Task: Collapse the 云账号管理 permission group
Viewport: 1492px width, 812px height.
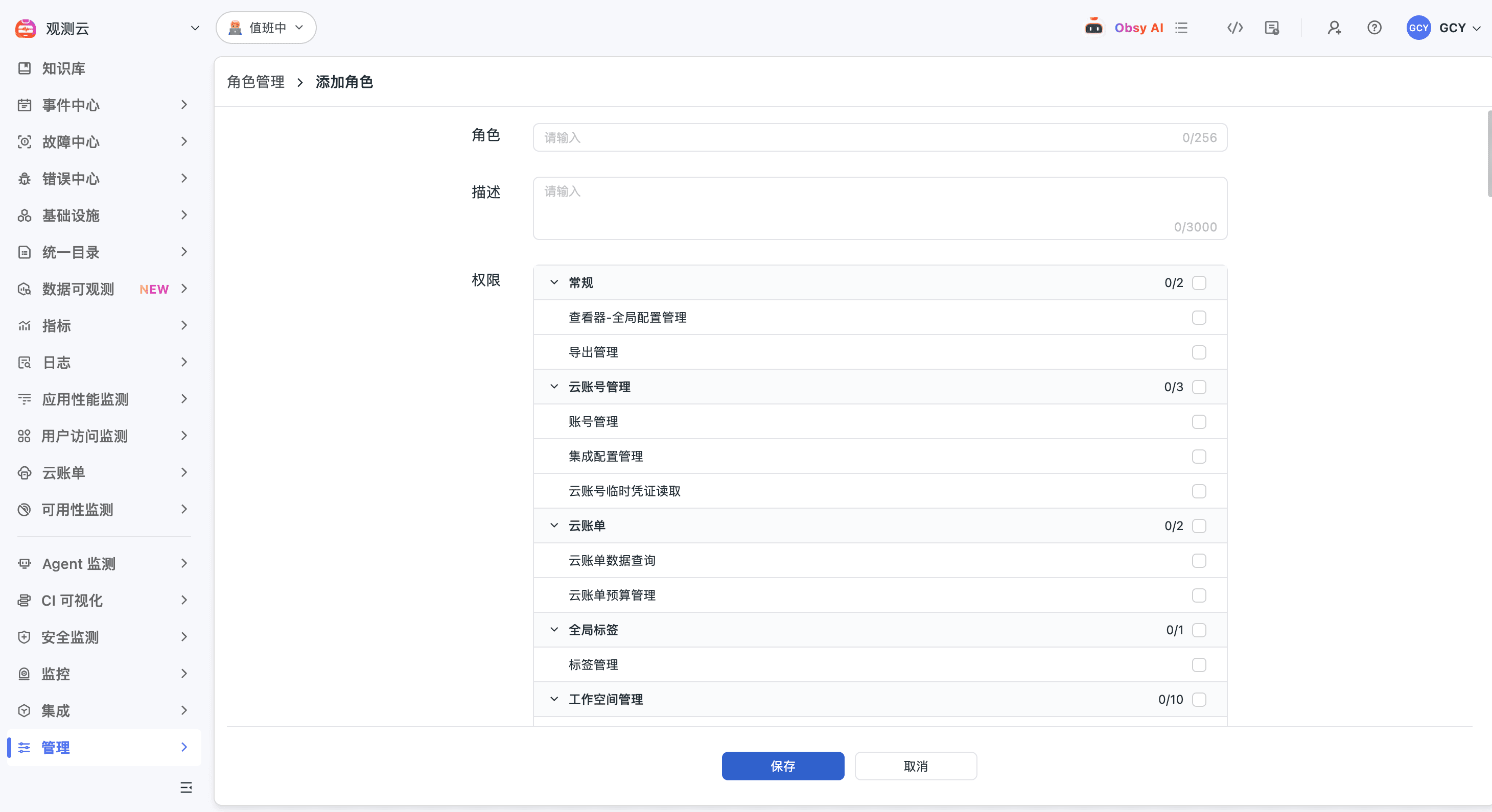Action: coord(554,387)
